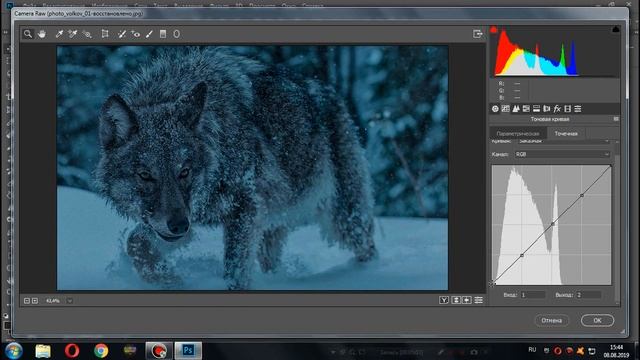Screen dimensions: 640x360
Task: Toggle Before/After preview view (Y icon)
Action: click(x=444, y=300)
